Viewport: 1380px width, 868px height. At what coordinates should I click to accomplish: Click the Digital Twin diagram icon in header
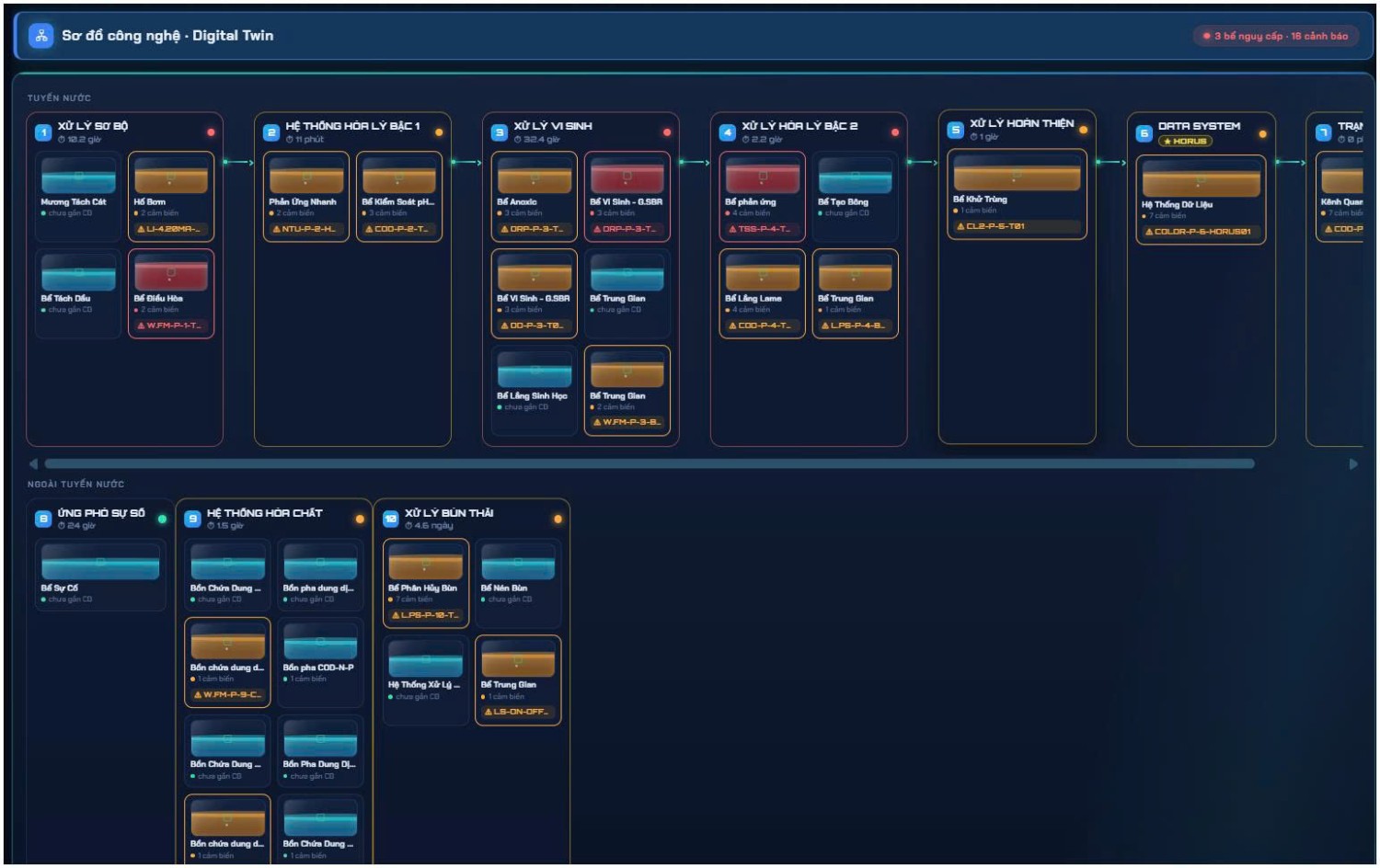point(40,36)
